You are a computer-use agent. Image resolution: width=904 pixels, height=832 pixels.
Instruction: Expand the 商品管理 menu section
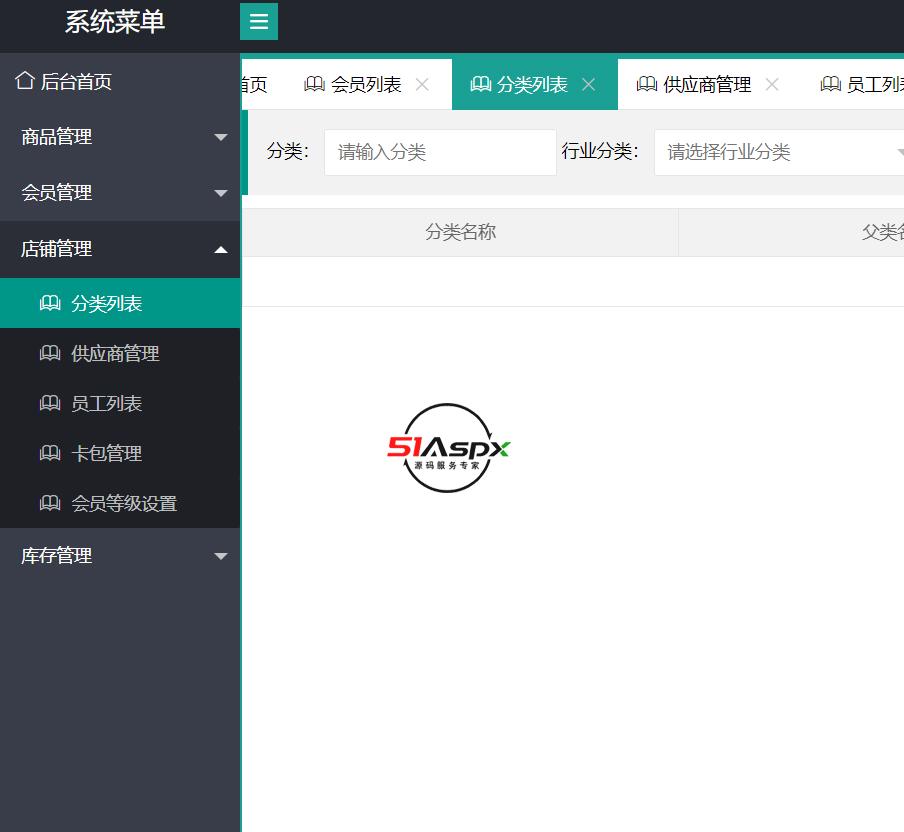pyautogui.click(x=120, y=137)
